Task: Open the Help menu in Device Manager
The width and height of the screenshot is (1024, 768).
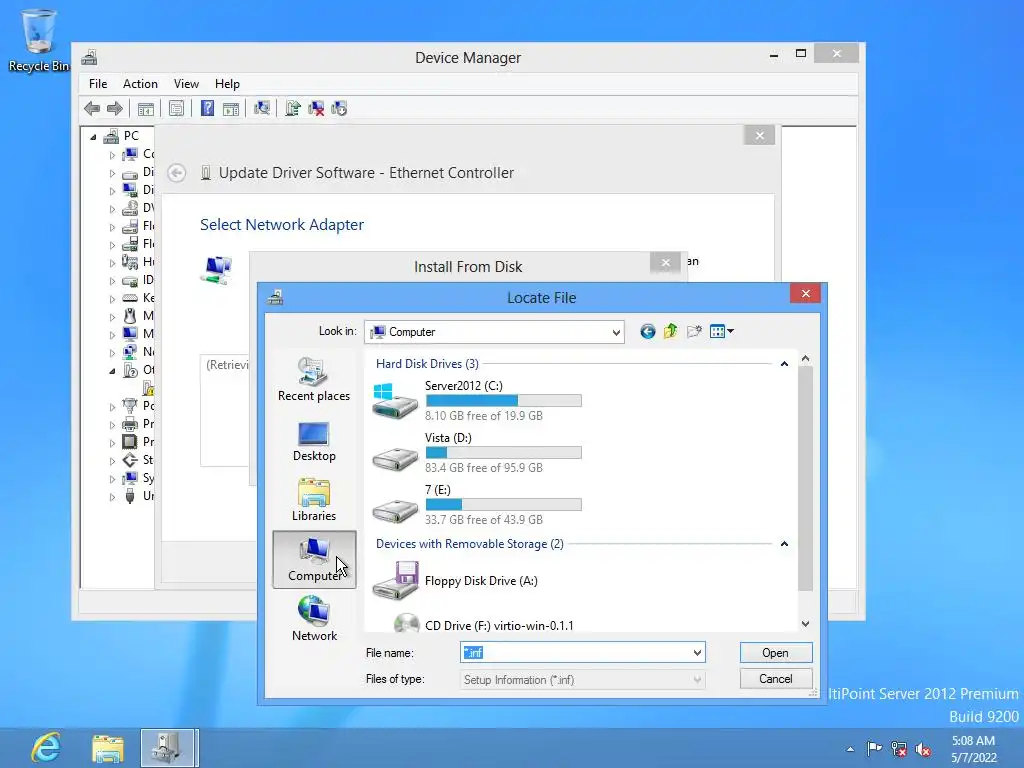Action: pos(227,84)
